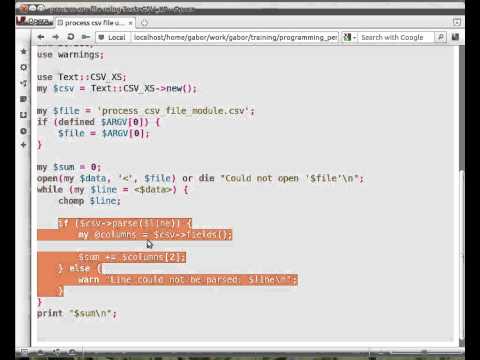
Task: Open the History sidebar panel
Action: (x=23, y=131)
